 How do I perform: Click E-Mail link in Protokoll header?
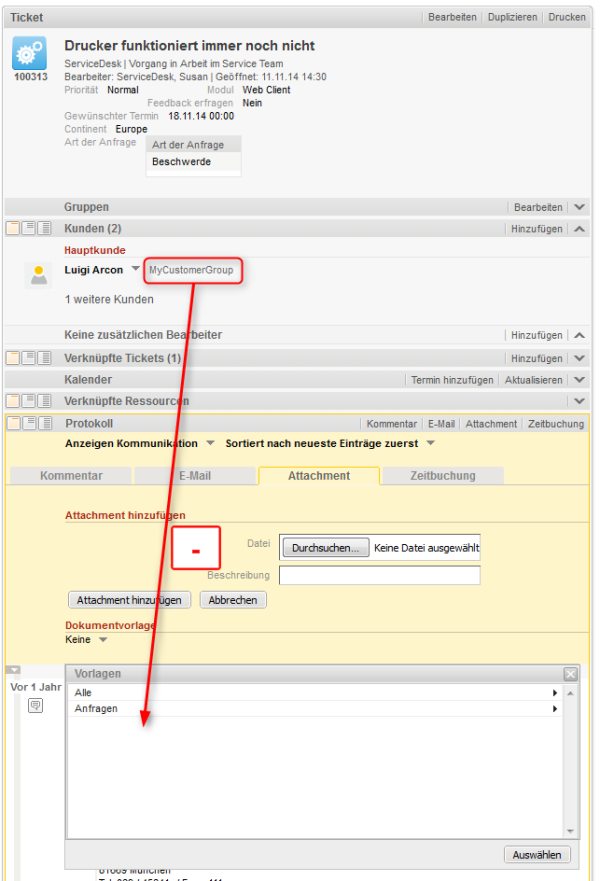tap(442, 424)
